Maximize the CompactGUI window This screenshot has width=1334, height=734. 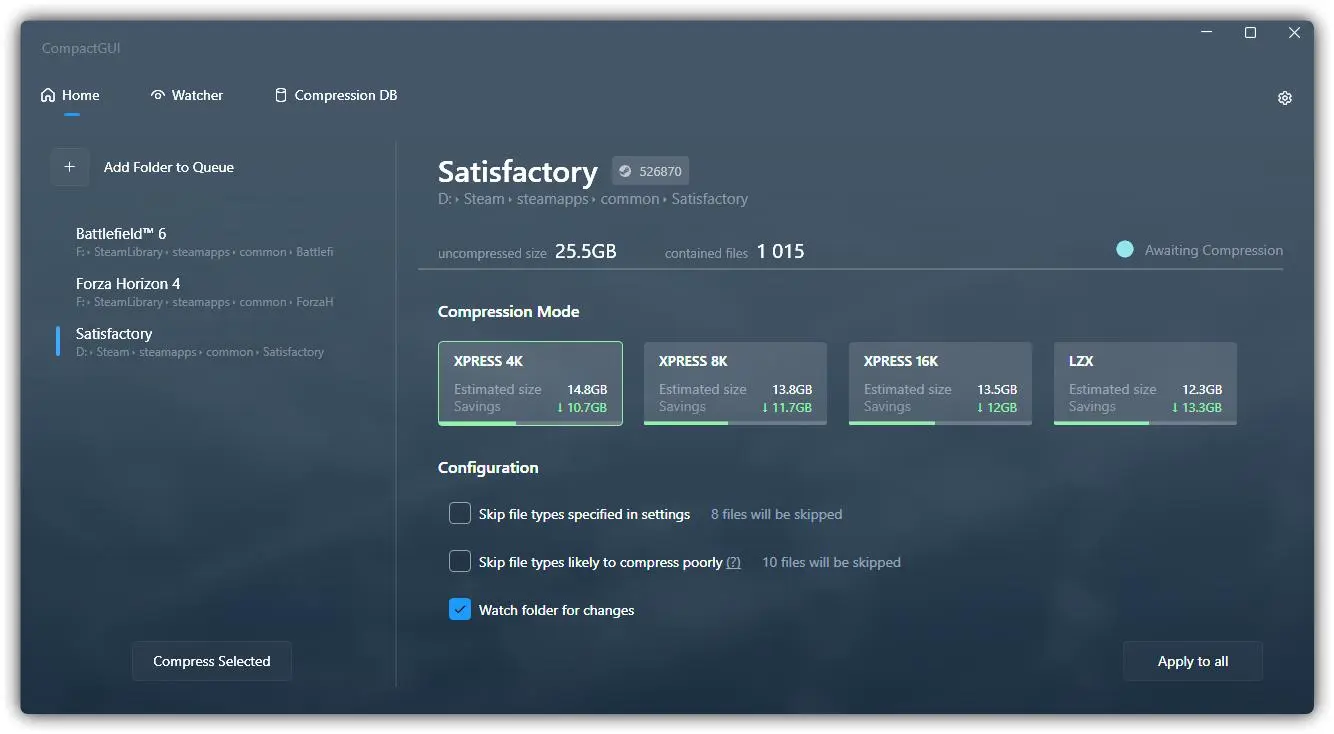tap(1250, 33)
